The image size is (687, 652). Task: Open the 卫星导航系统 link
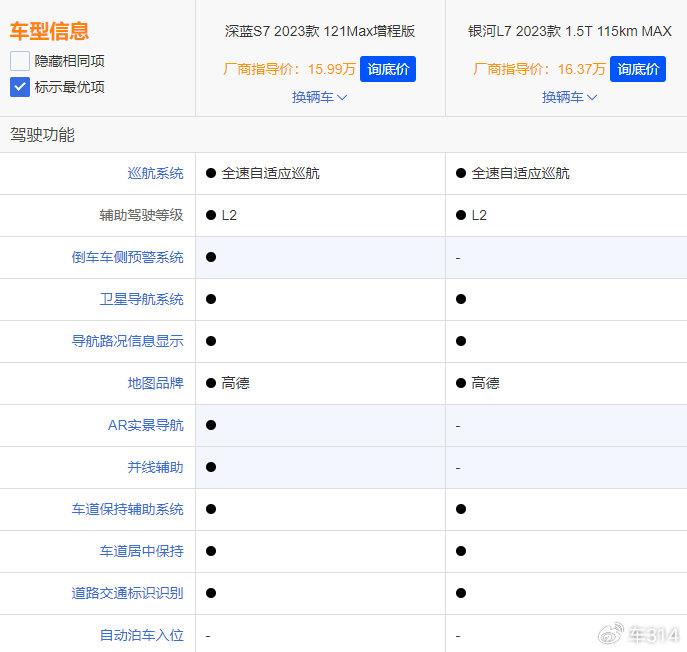pyautogui.click(x=142, y=299)
